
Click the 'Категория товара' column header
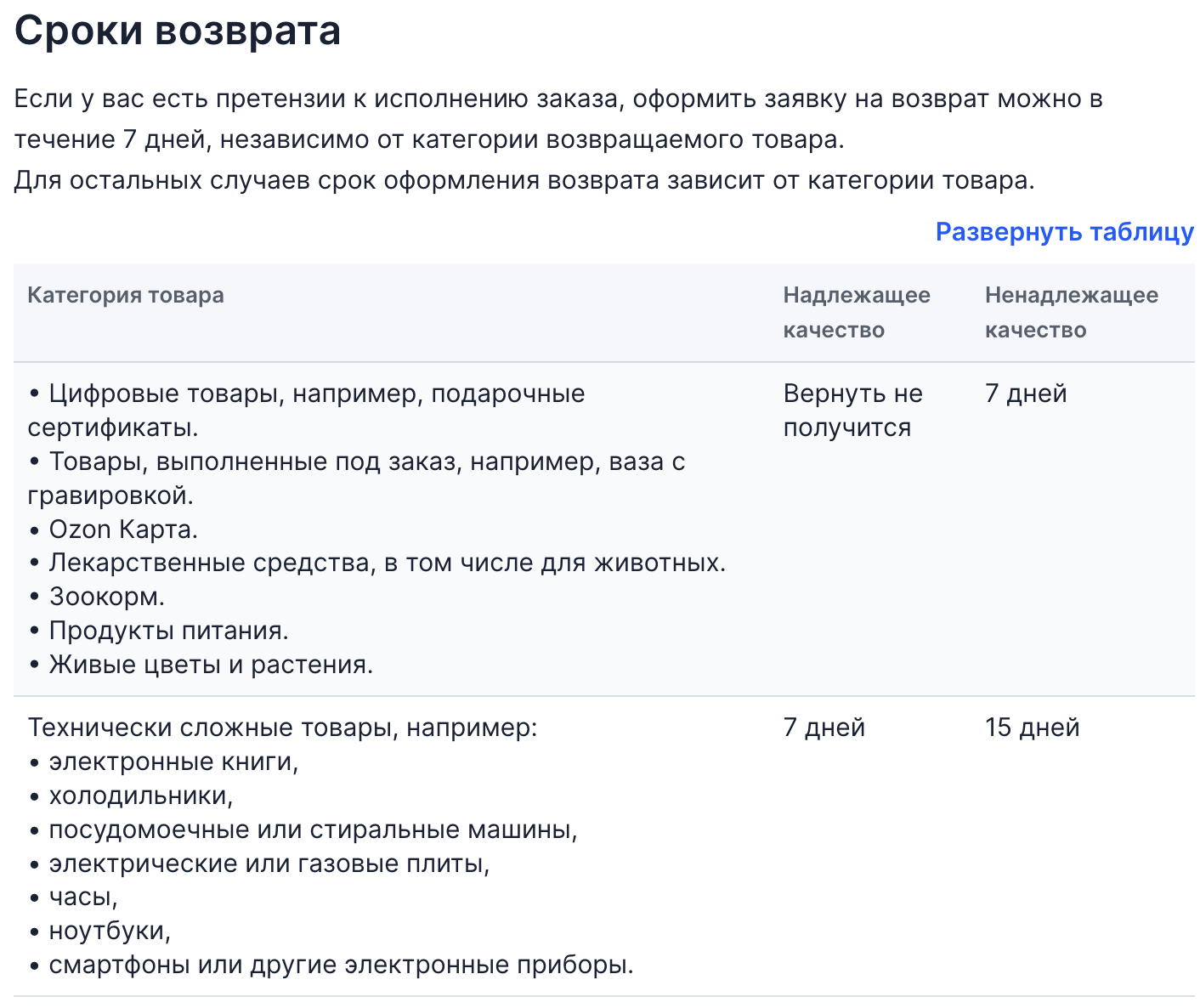(x=126, y=296)
